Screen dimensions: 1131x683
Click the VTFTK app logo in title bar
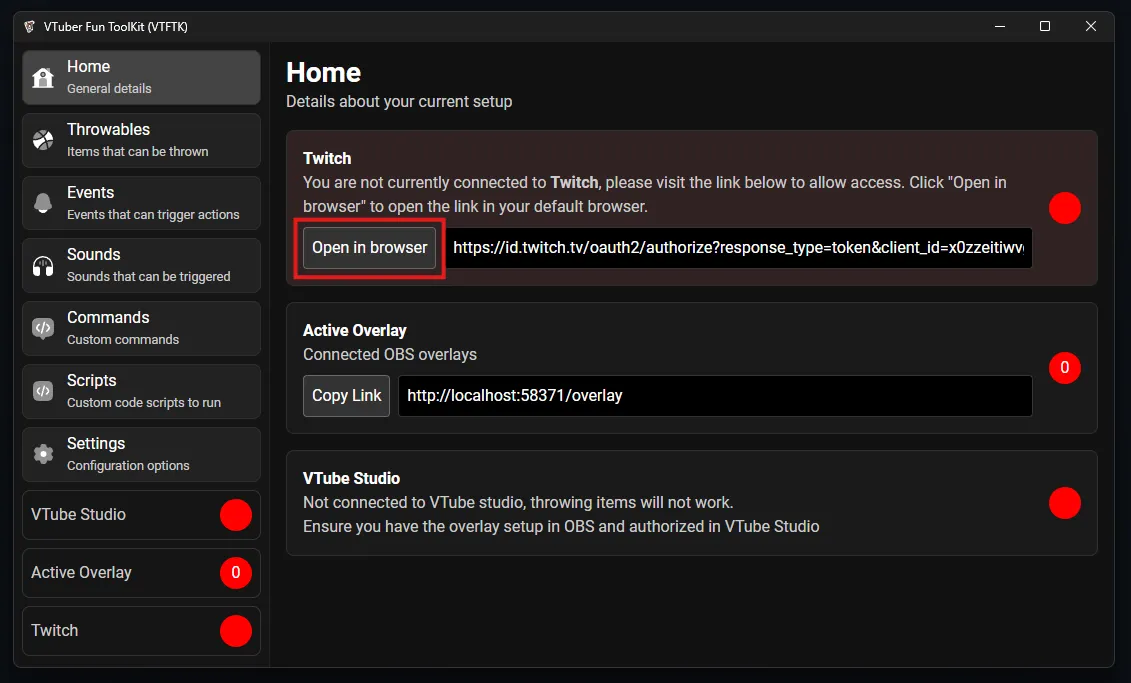point(29,27)
